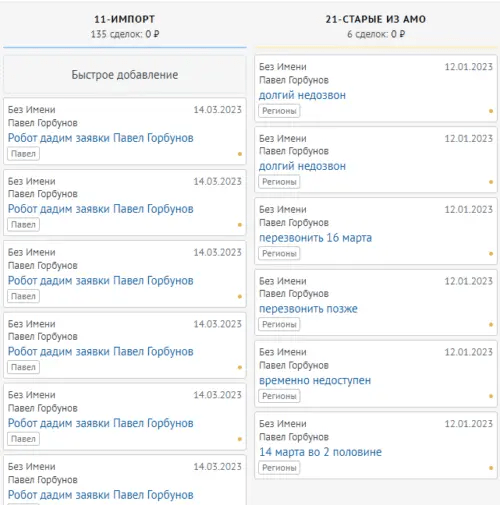Click the '6 сделок: 0 ₽' summary
The height and width of the screenshot is (505, 500).
click(x=376, y=34)
